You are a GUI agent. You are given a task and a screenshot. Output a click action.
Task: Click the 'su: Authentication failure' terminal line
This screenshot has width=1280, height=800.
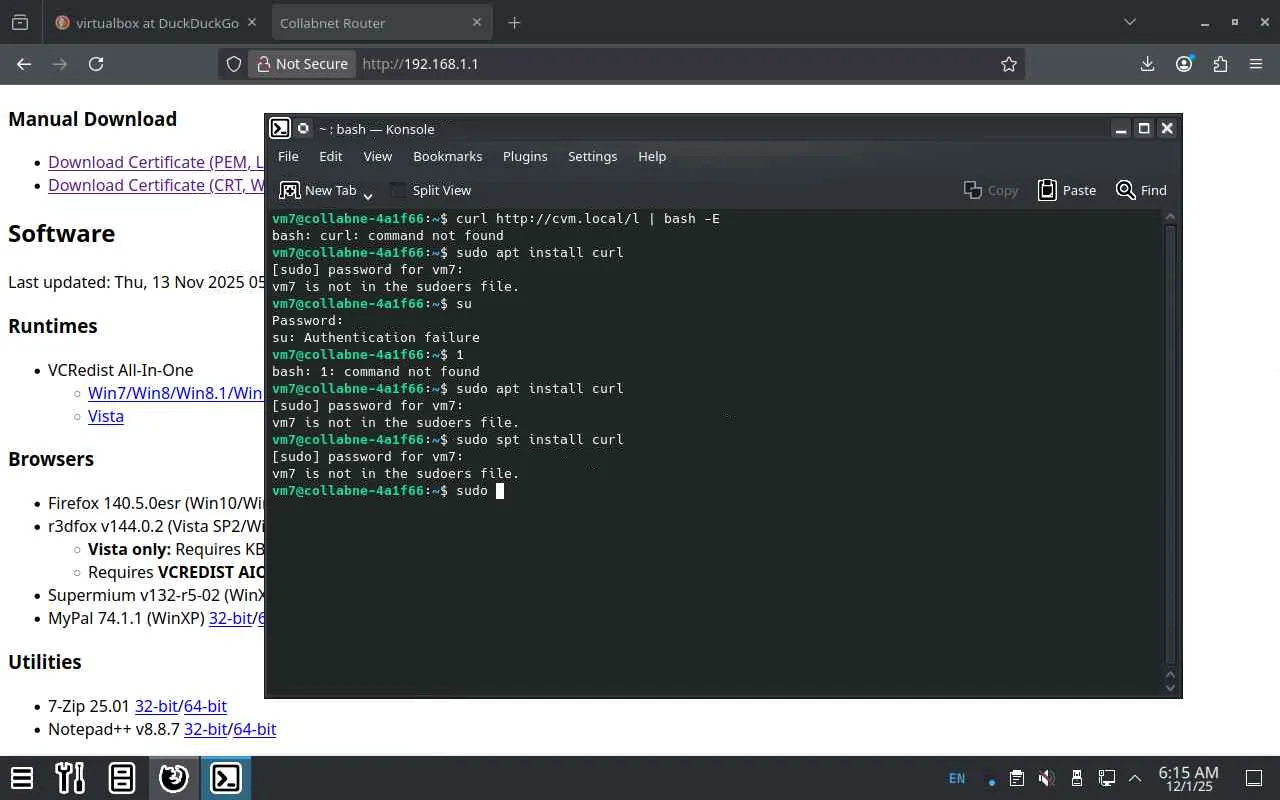click(376, 337)
